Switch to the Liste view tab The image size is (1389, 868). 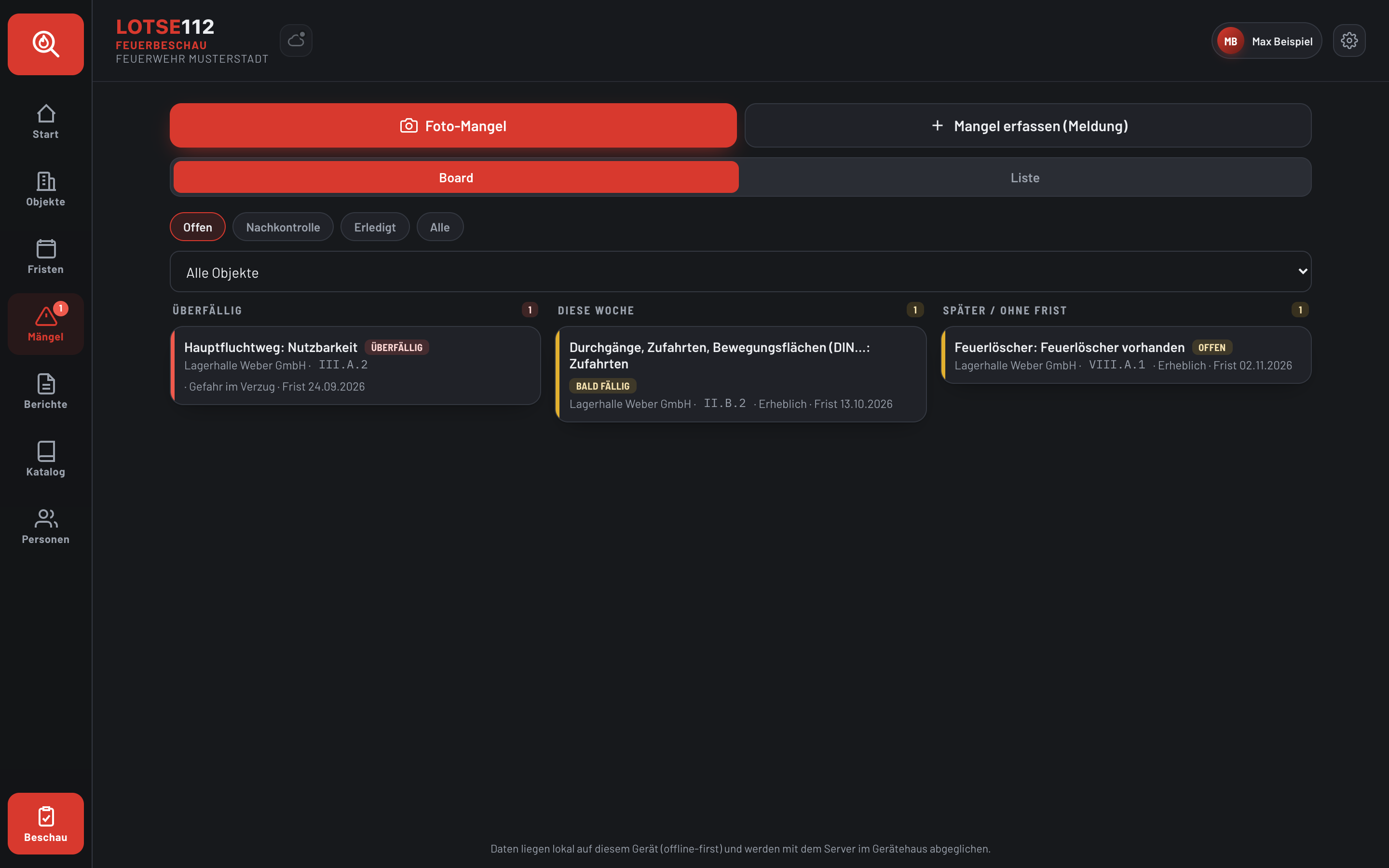(1024, 177)
